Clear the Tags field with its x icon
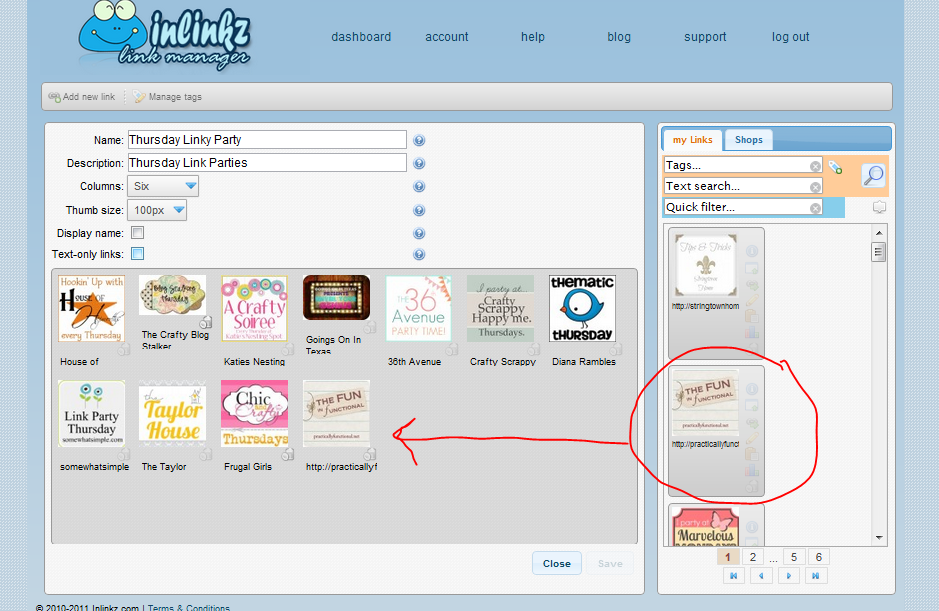939x611 pixels. [815, 167]
